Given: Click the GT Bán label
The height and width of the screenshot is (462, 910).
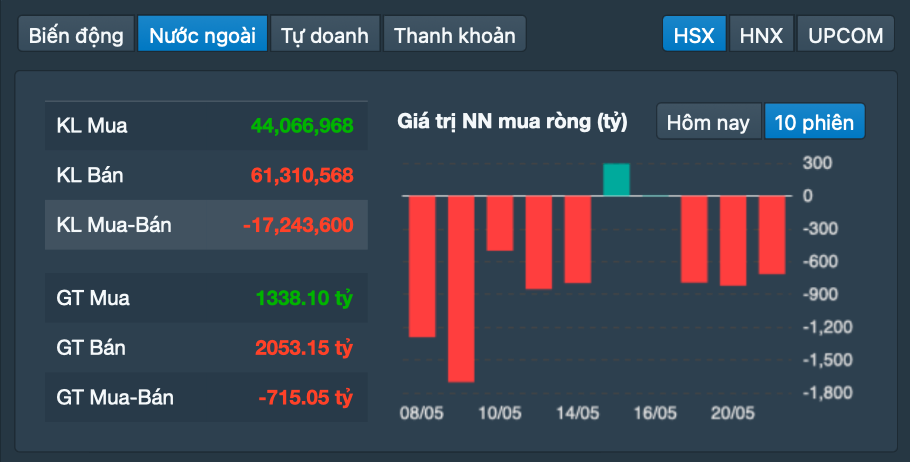Looking at the screenshot, I should 91,348.
